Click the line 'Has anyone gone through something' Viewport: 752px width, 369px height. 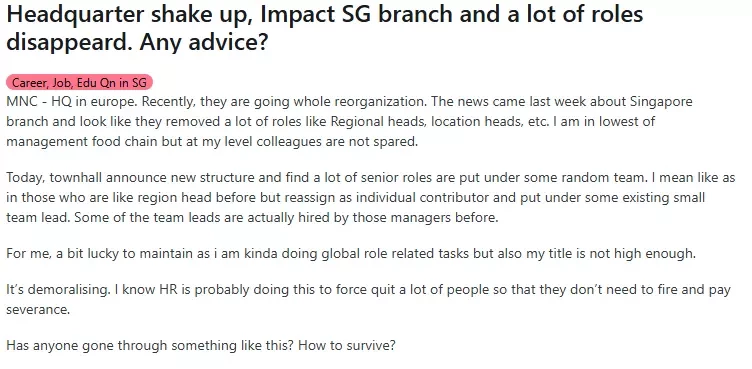coord(200,345)
